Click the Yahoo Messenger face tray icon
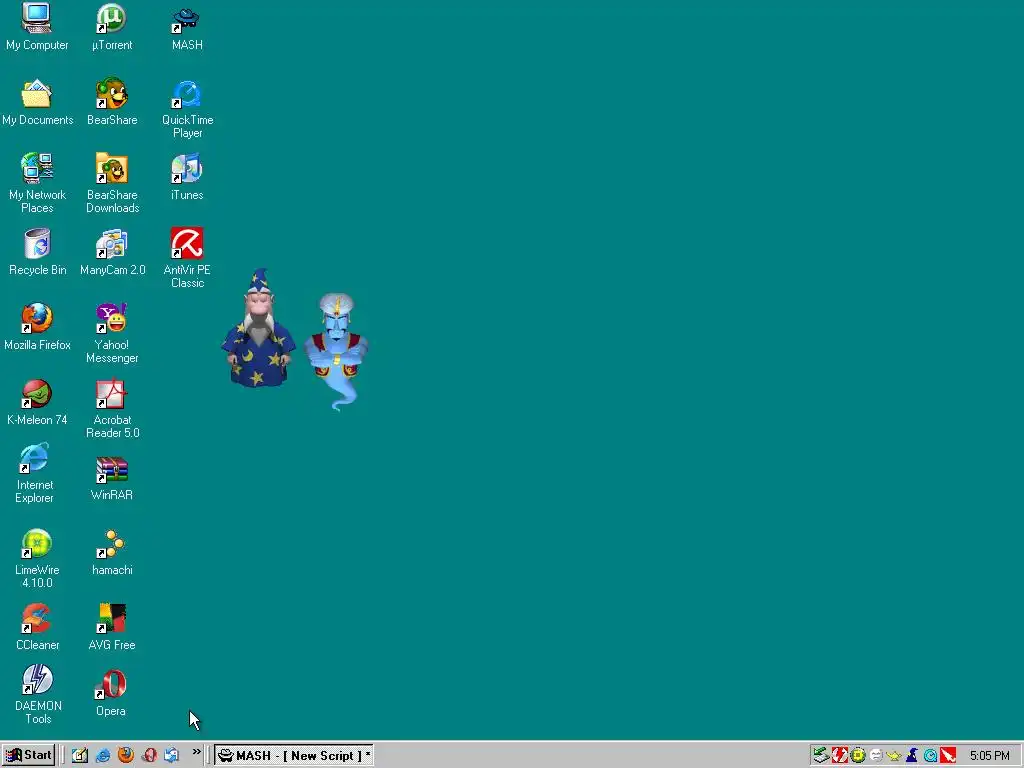 [x=876, y=756]
